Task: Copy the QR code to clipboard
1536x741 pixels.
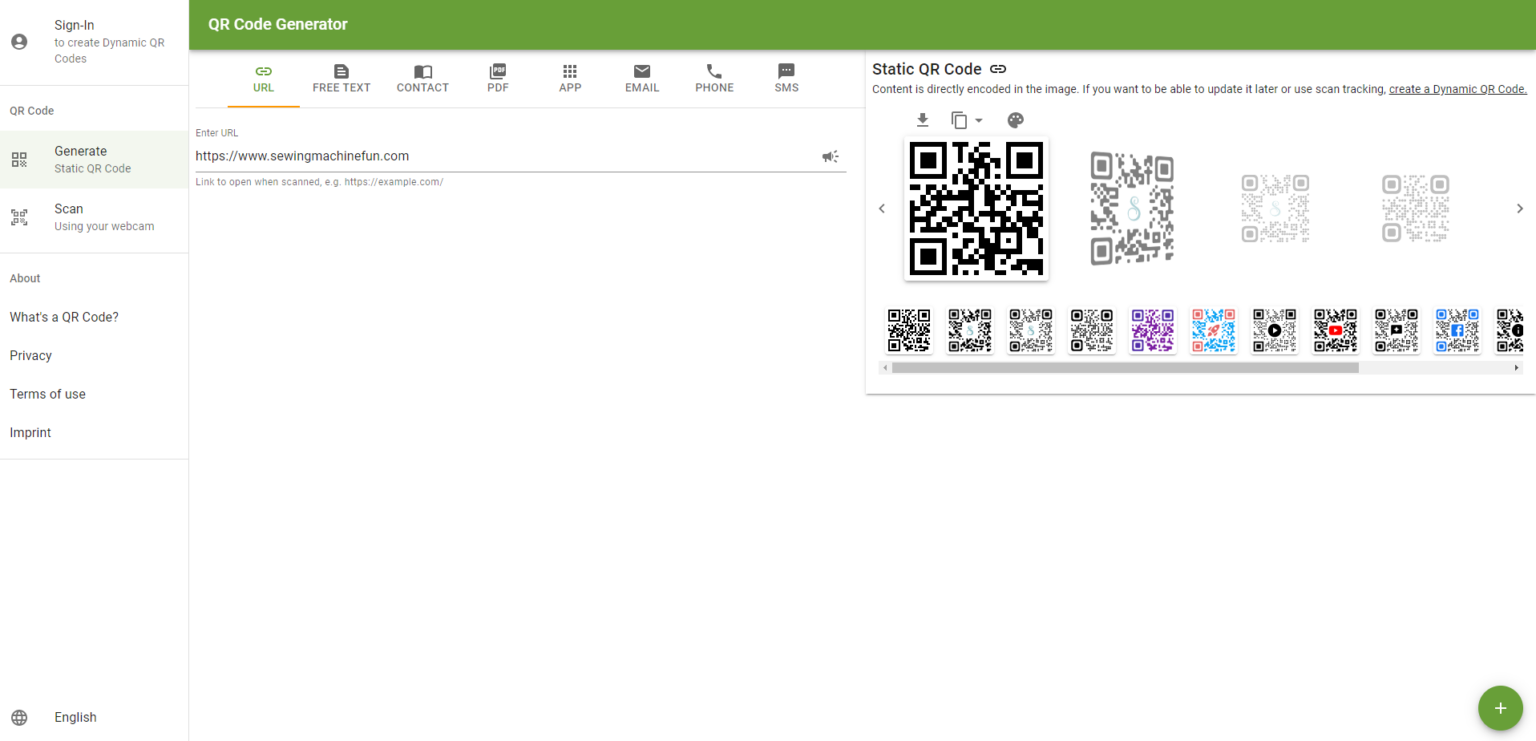Action: coord(958,119)
